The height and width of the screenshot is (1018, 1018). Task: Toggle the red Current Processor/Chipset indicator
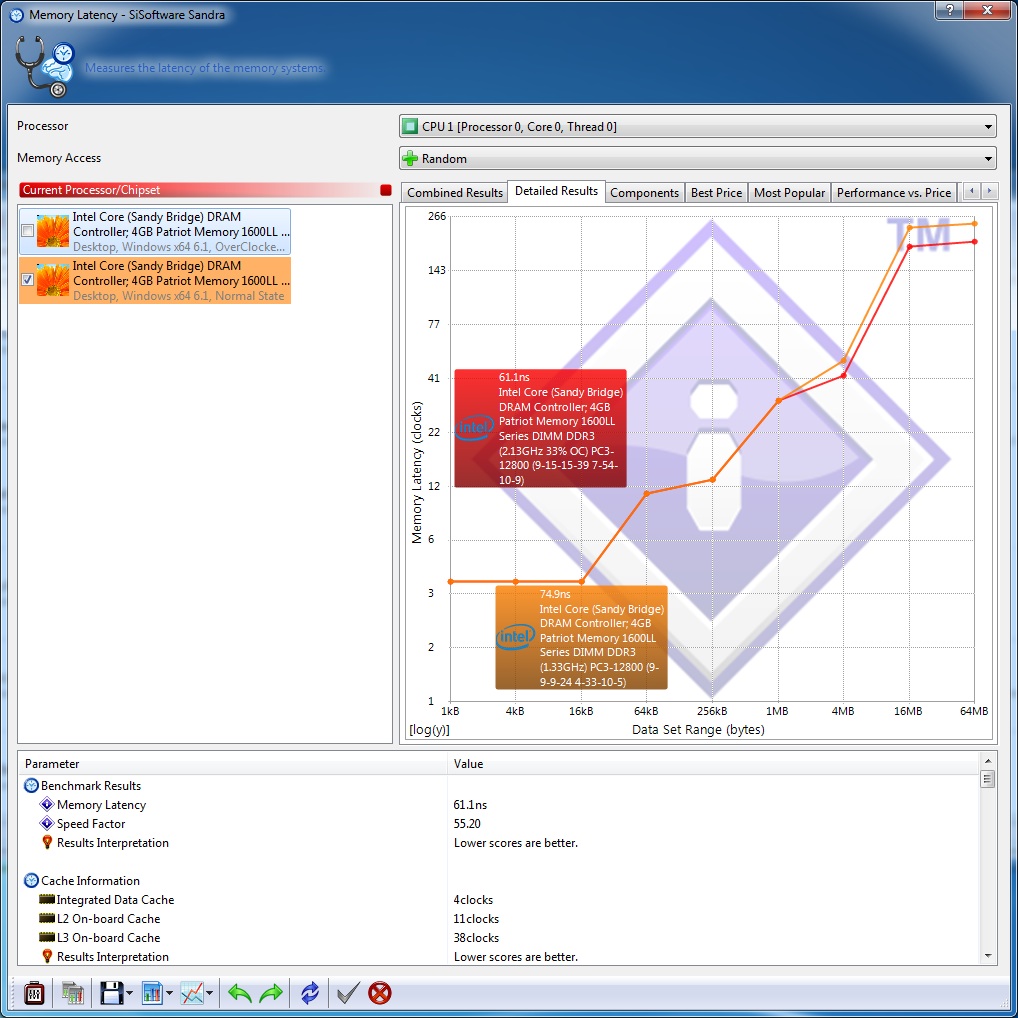click(385, 190)
